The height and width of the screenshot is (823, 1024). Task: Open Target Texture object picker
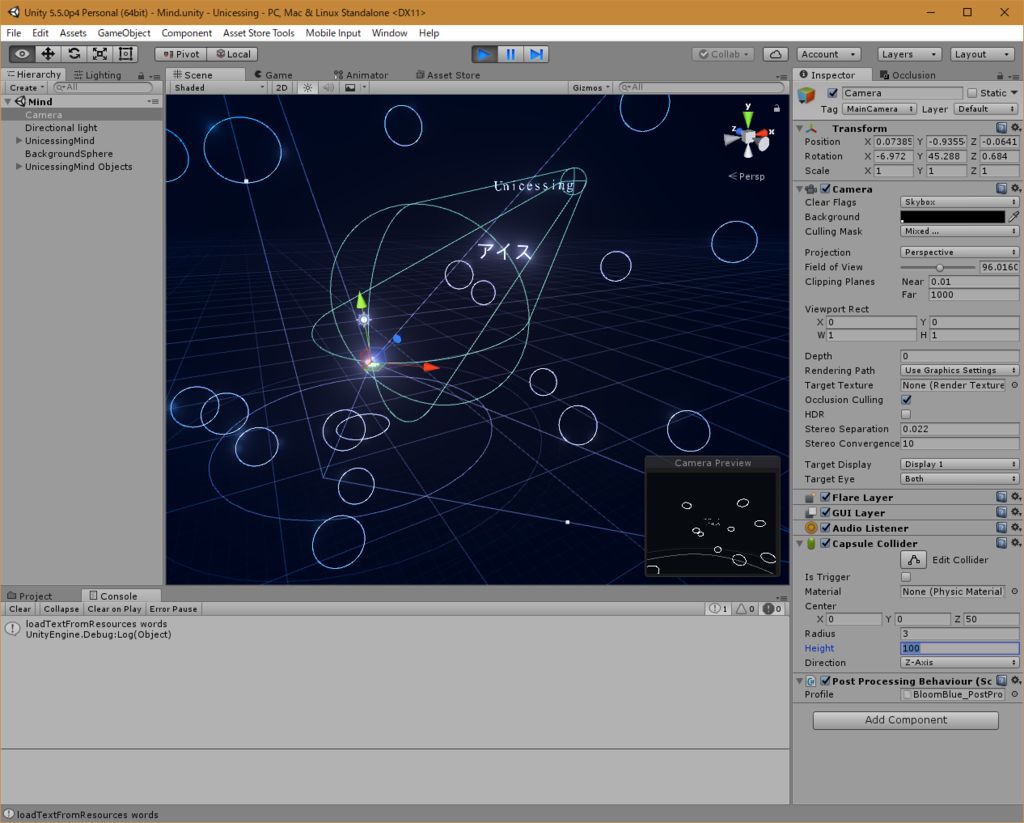(1015, 385)
